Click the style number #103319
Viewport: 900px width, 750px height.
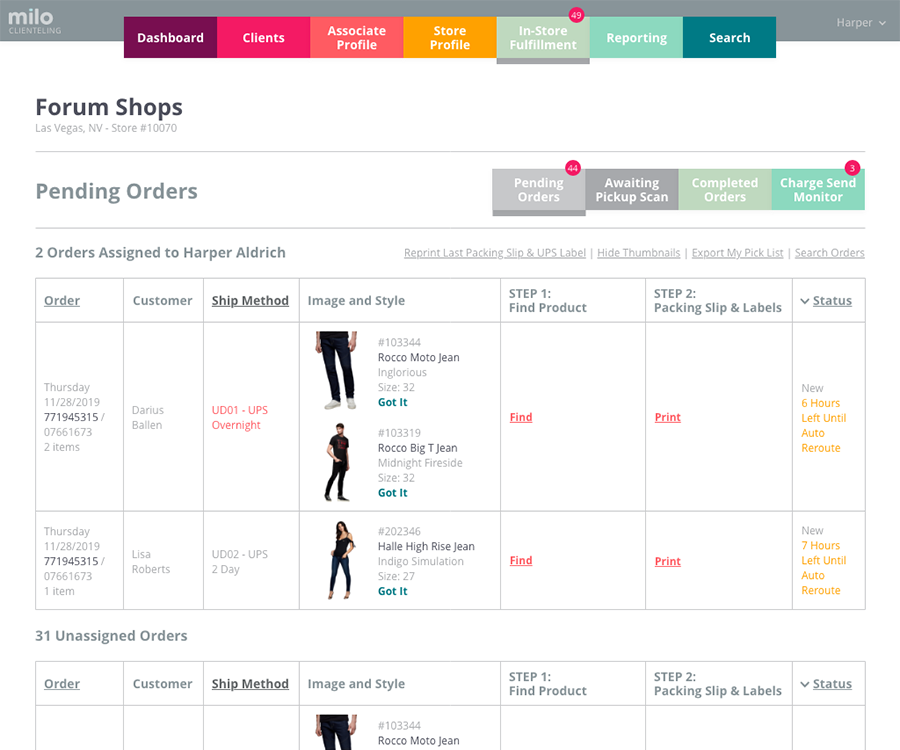[x=399, y=433]
